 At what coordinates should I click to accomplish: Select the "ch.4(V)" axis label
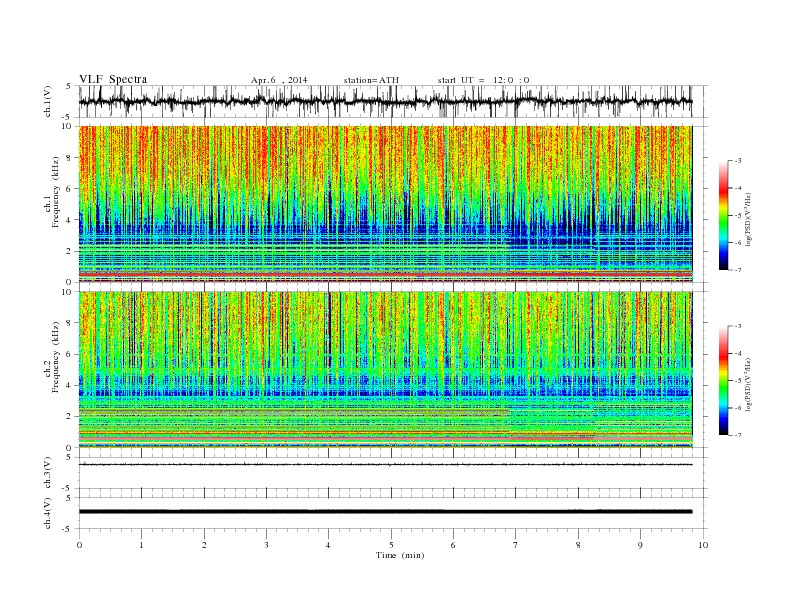48,513
